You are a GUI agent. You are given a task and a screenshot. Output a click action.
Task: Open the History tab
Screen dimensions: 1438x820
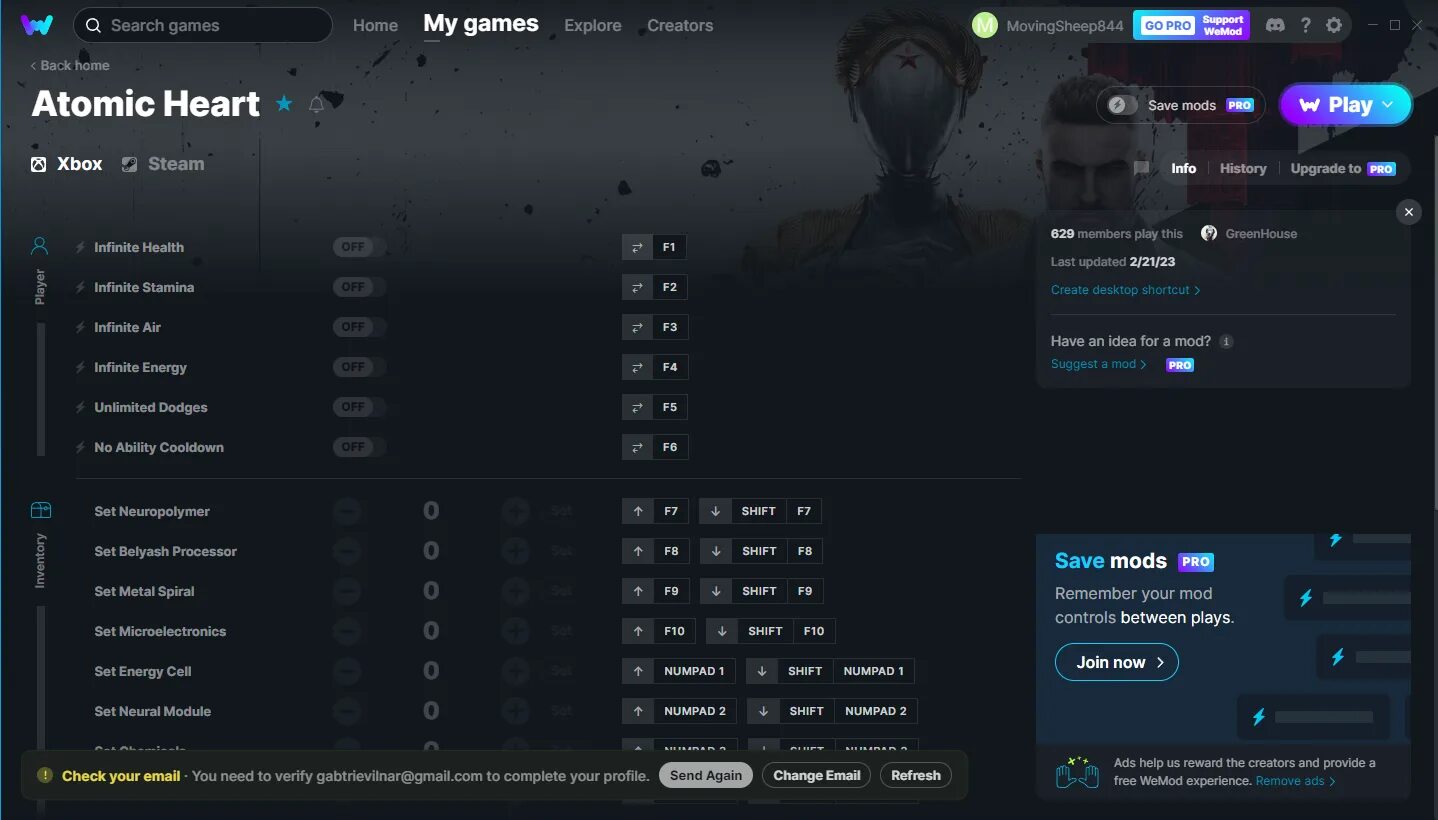[x=1243, y=168]
